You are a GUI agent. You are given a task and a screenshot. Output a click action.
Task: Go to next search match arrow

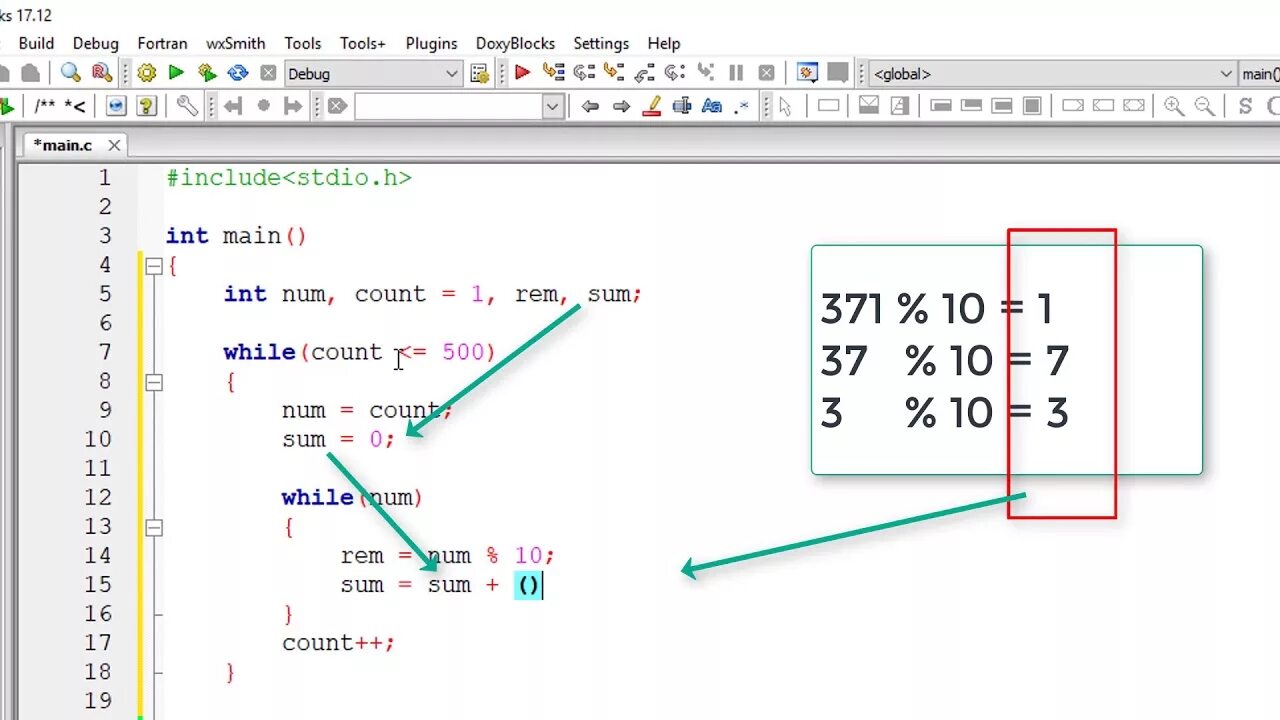click(x=621, y=106)
